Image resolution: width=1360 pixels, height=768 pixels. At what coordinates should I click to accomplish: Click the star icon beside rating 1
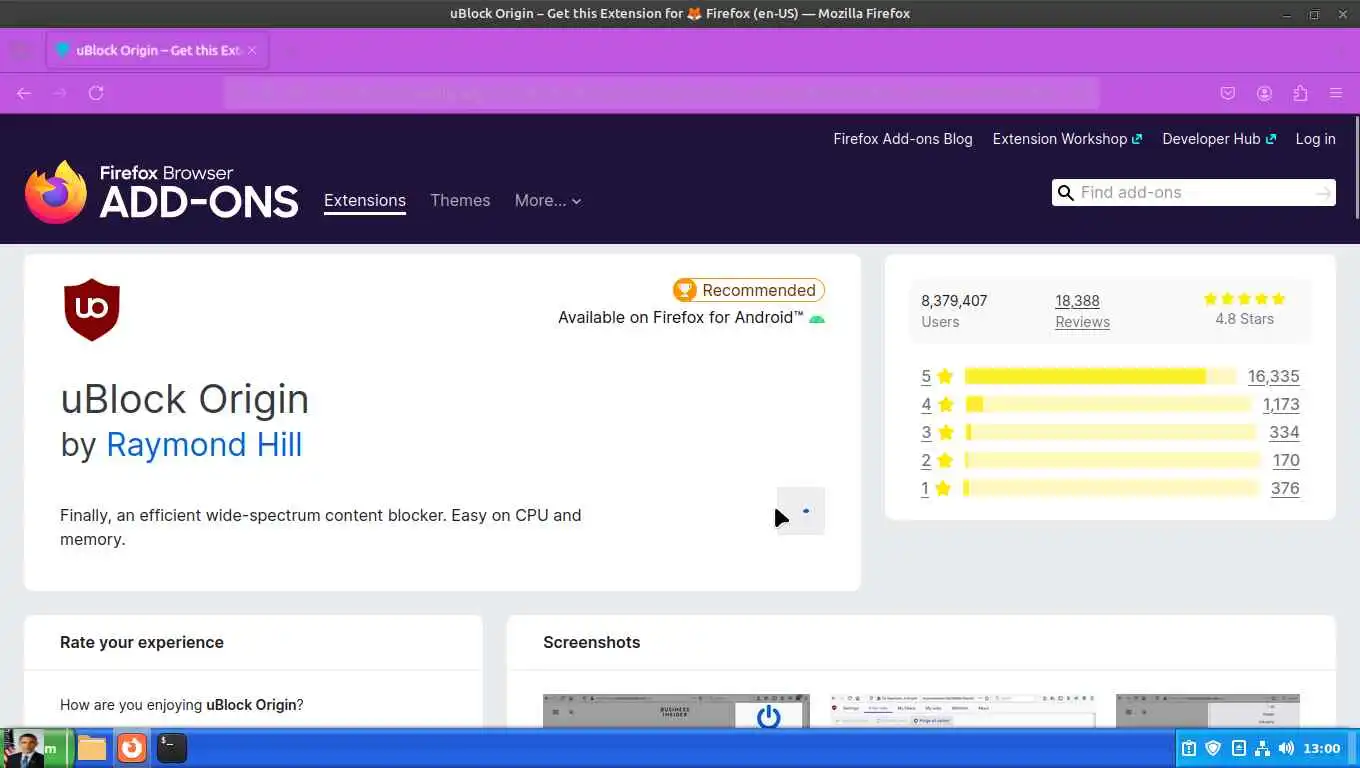943,489
